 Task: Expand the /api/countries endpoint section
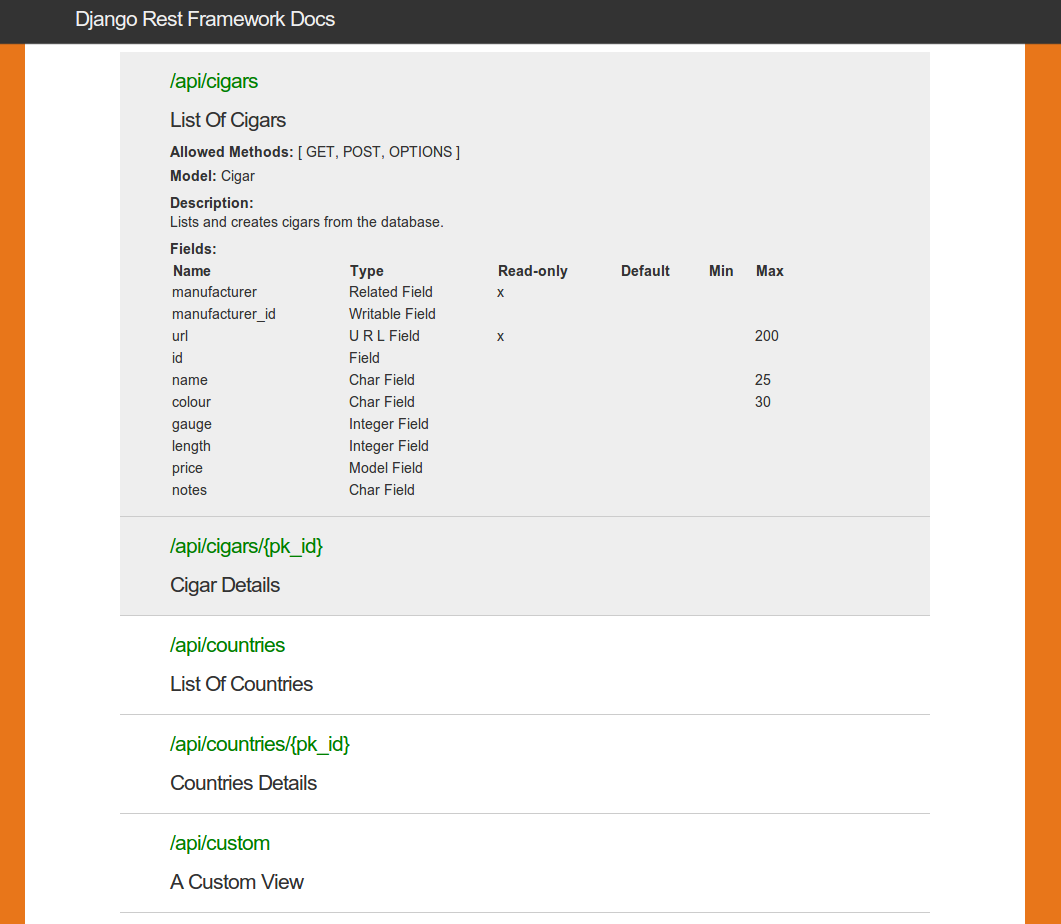(x=227, y=645)
